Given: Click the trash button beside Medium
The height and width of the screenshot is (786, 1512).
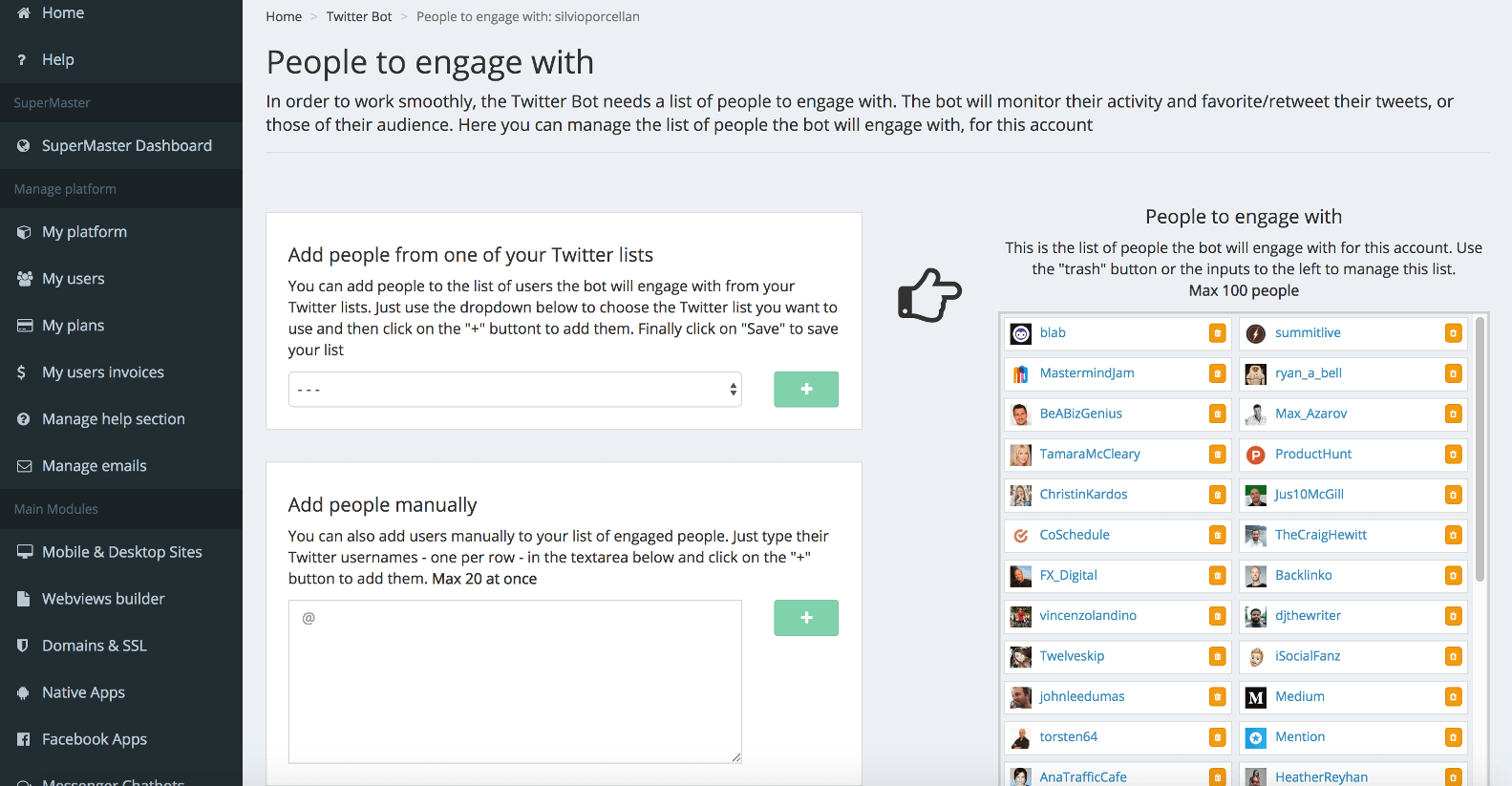Looking at the screenshot, I should click(1453, 697).
